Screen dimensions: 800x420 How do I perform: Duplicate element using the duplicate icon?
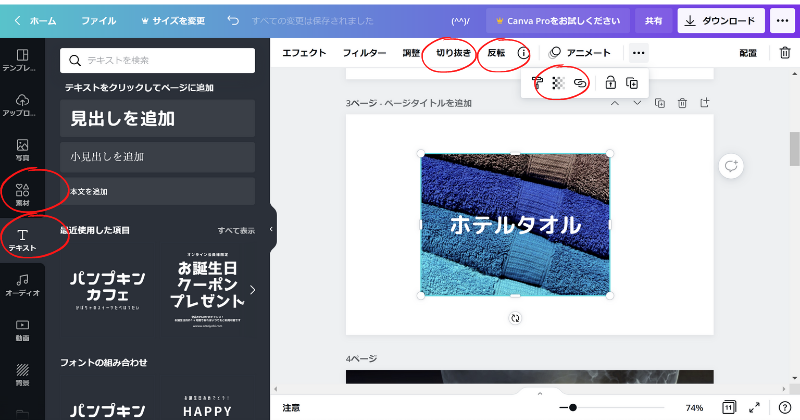[x=632, y=83]
